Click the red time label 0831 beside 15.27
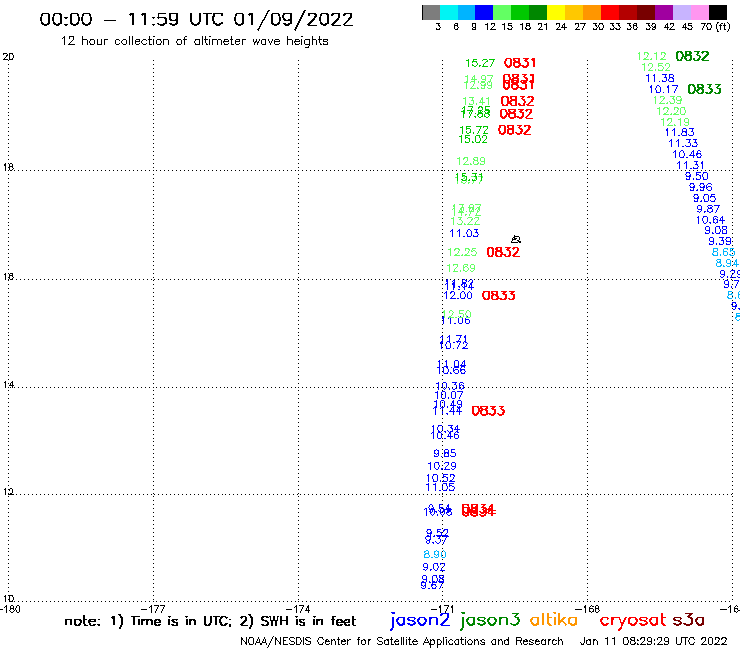The image size is (740, 650). click(x=520, y=63)
